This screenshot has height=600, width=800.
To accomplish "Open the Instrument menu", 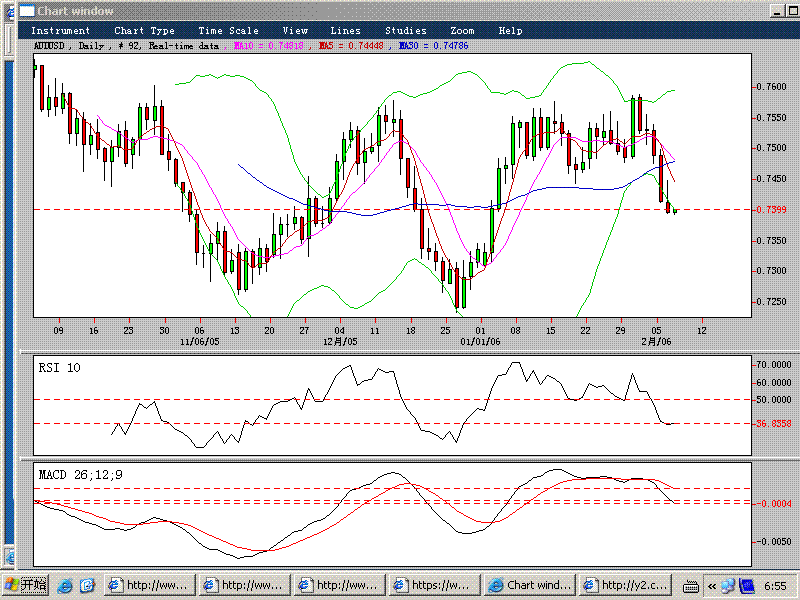I will pos(60,31).
